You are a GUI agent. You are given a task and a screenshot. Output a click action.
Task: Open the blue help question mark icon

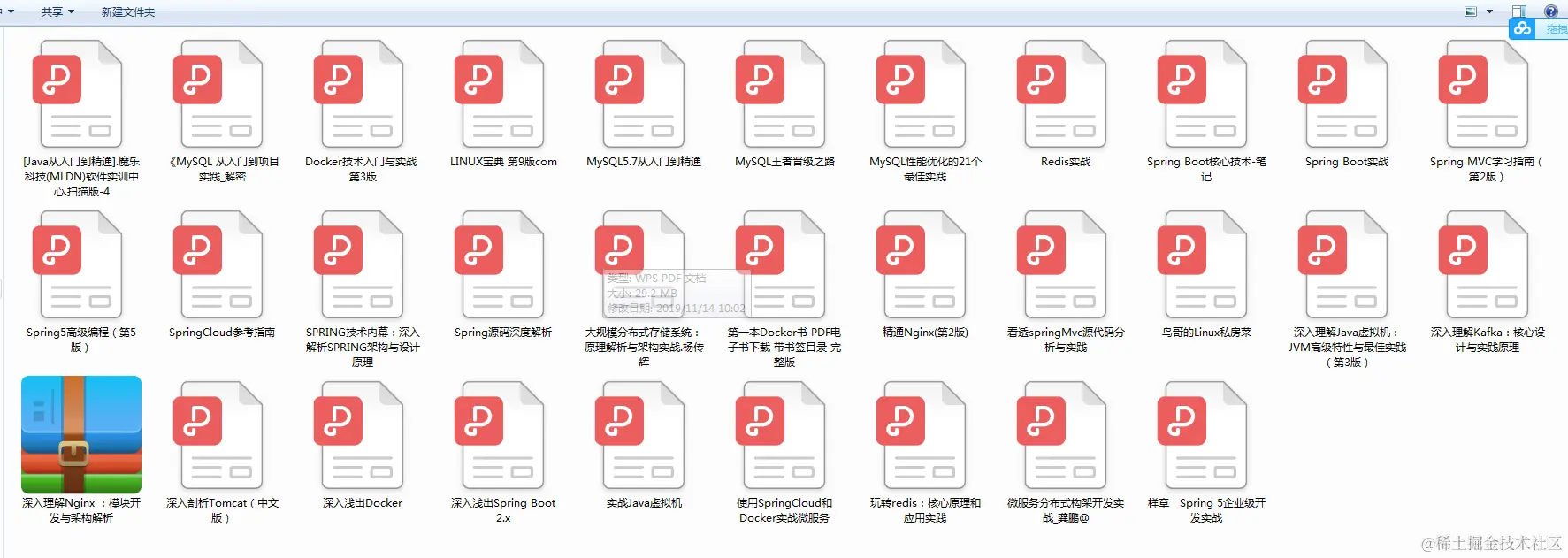point(1550,11)
